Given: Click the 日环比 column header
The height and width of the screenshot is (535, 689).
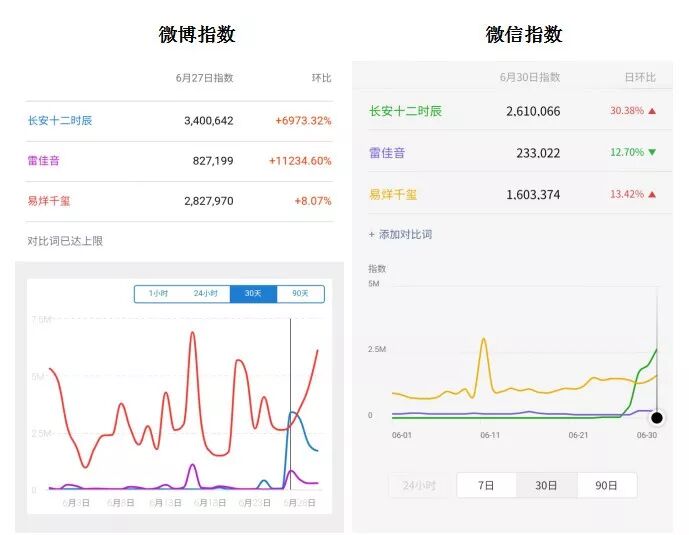Looking at the screenshot, I should [x=640, y=77].
